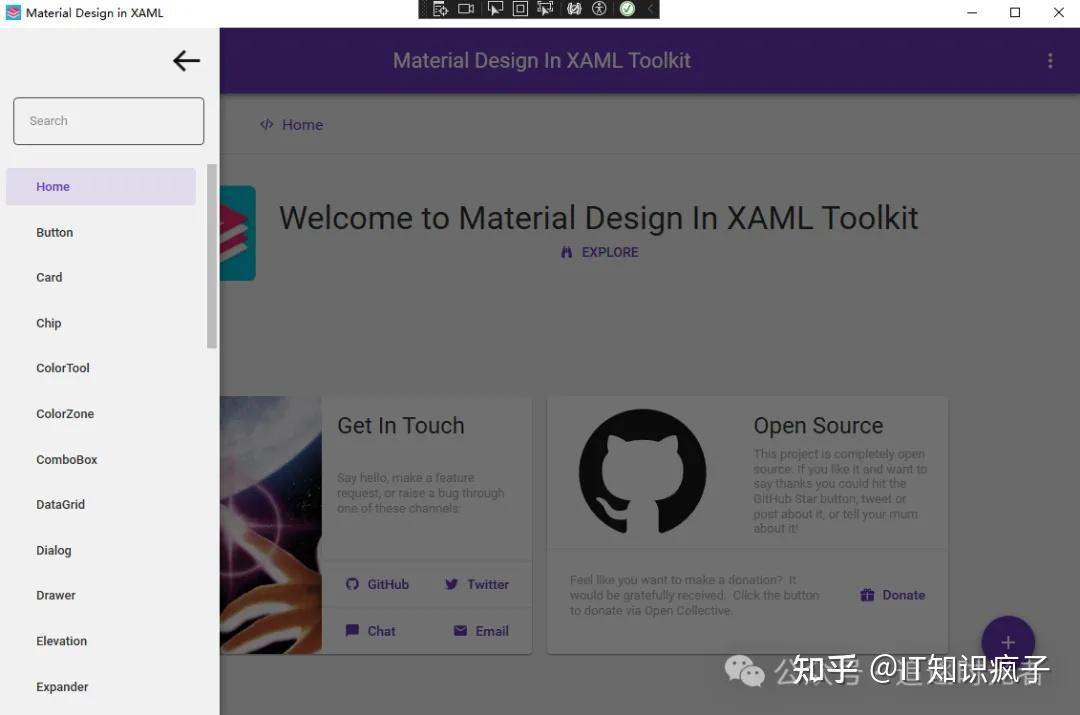1080x715 pixels.
Task: Click the Donate button
Action: click(891, 594)
